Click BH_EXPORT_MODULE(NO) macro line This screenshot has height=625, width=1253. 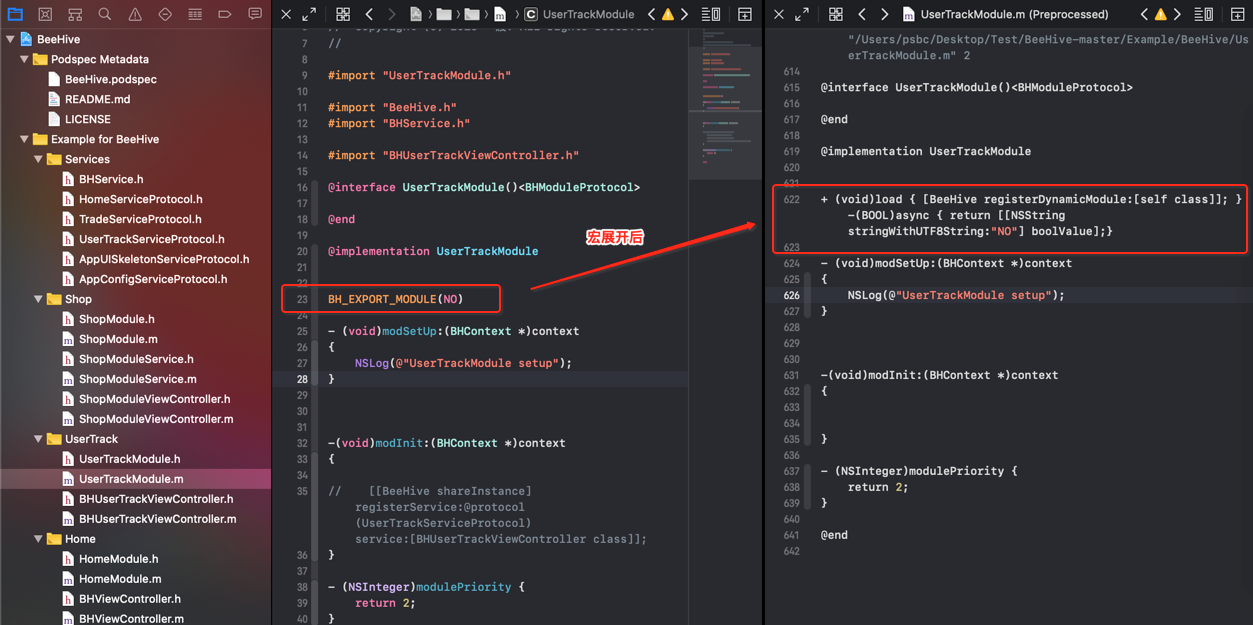pyautogui.click(x=395, y=299)
